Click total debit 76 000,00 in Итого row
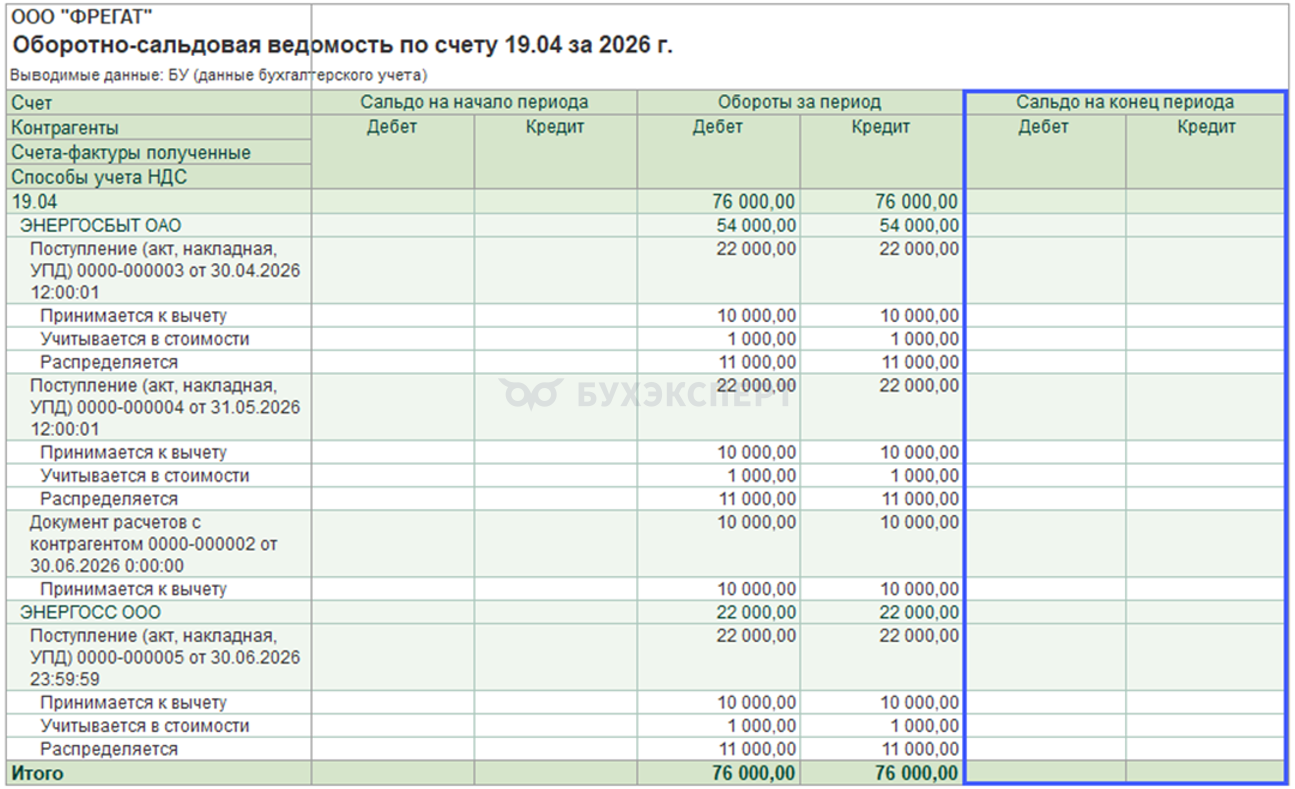The width and height of the screenshot is (1295, 789). tap(754, 773)
